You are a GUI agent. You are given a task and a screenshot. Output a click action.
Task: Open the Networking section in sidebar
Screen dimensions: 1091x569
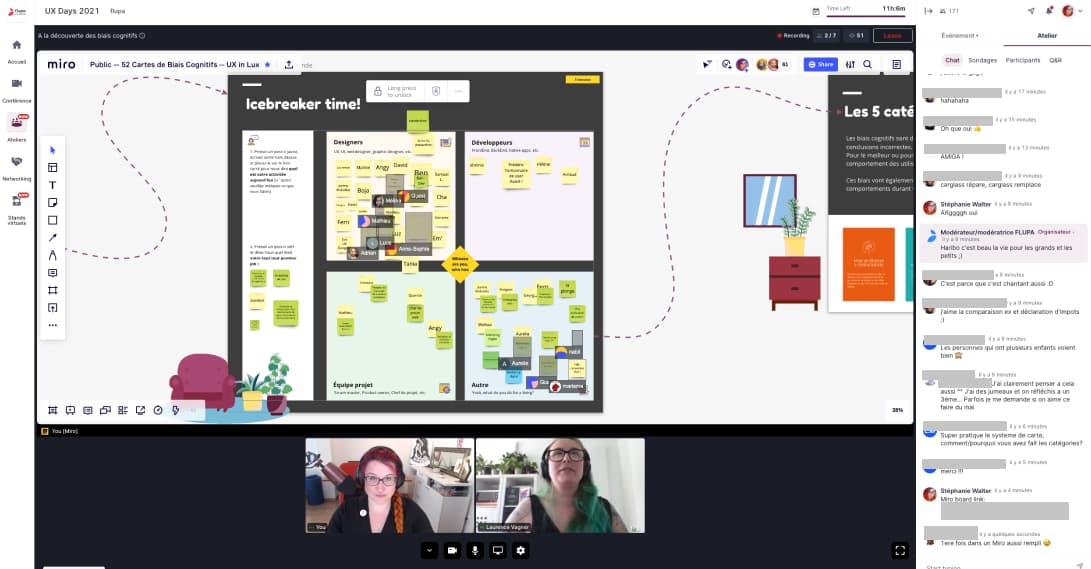[x=17, y=166]
